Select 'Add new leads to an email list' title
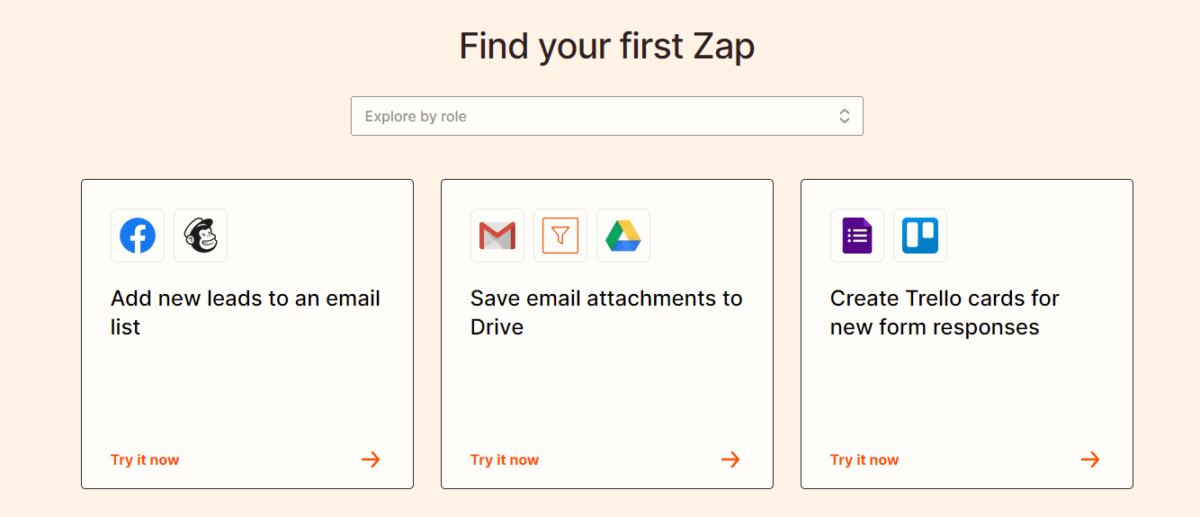The image size is (1200, 517). (x=246, y=312)
